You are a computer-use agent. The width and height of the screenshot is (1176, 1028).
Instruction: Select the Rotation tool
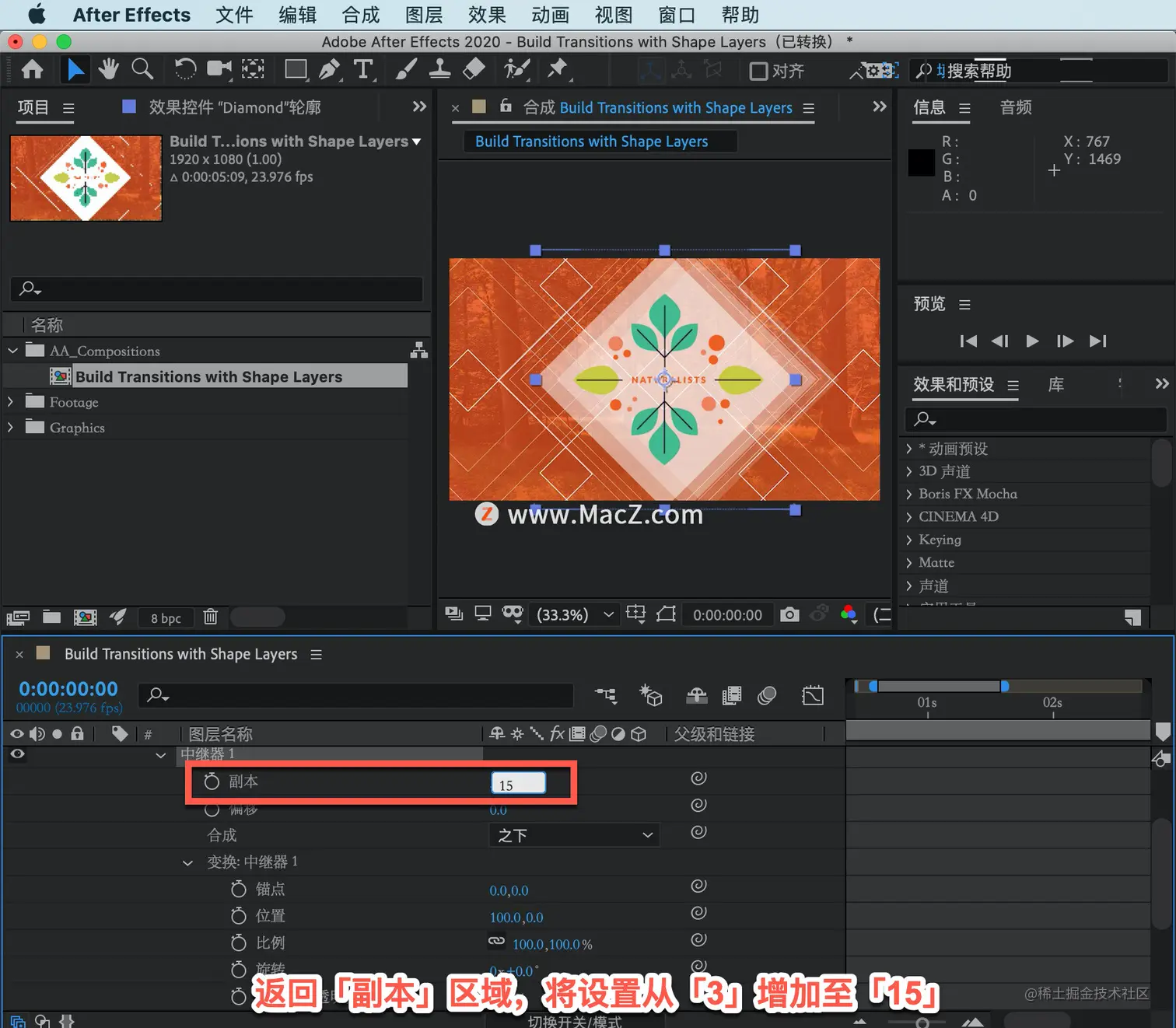pyautogui.click(x=185, y=69)
